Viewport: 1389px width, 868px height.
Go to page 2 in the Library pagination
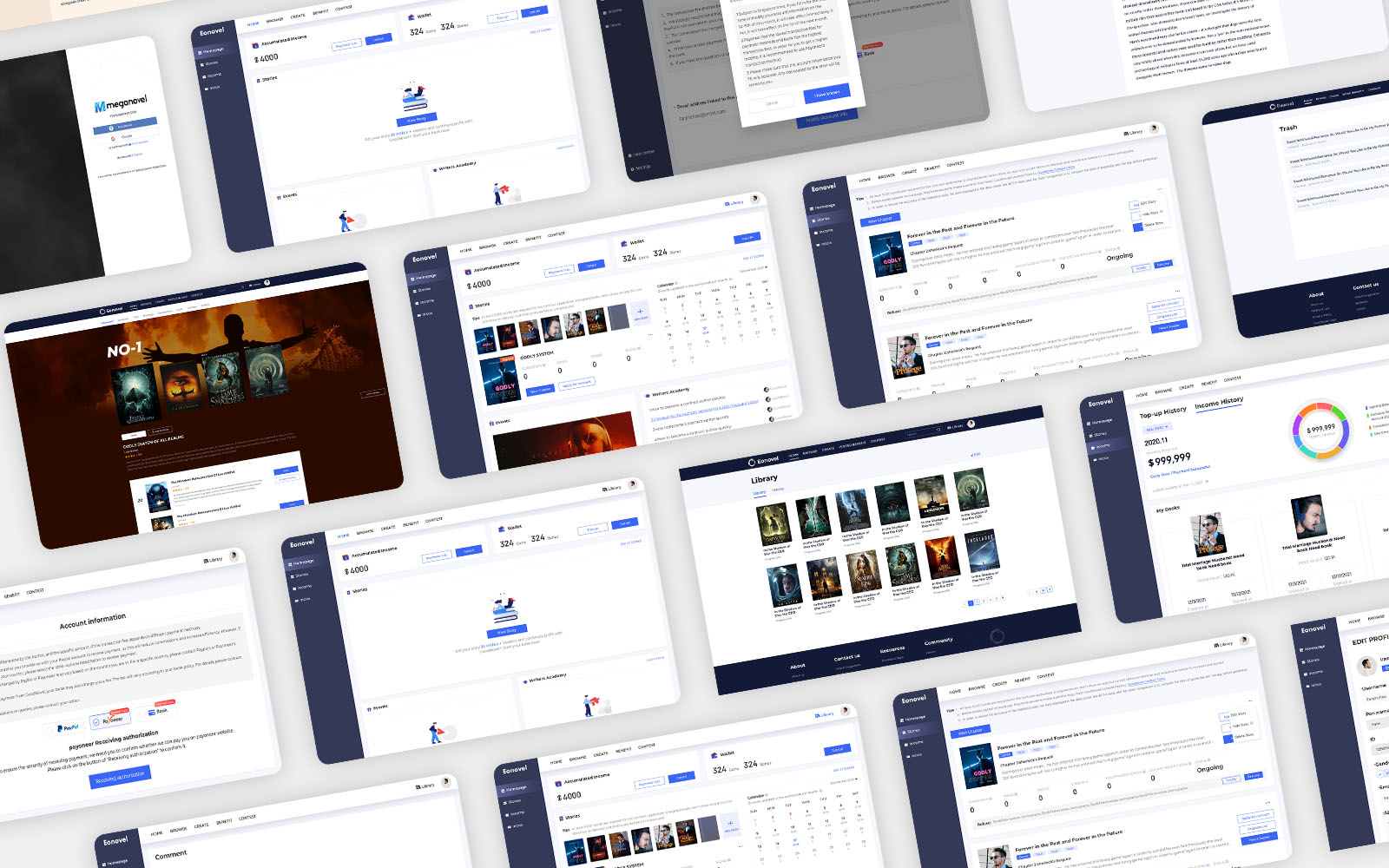[x=978, y=602]
